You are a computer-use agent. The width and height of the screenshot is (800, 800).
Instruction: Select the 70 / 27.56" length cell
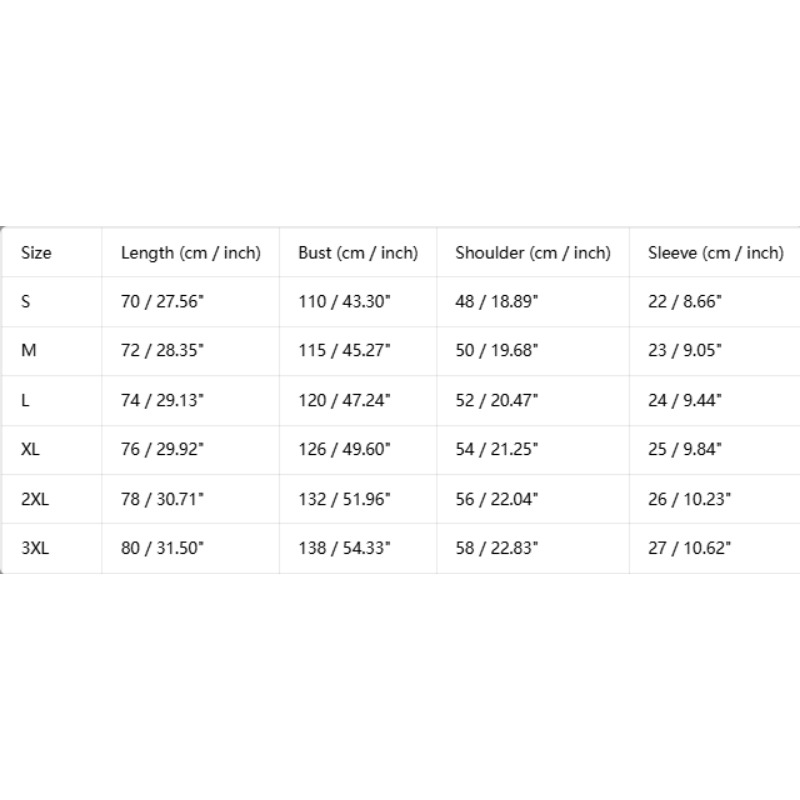(x=162, y=302)
